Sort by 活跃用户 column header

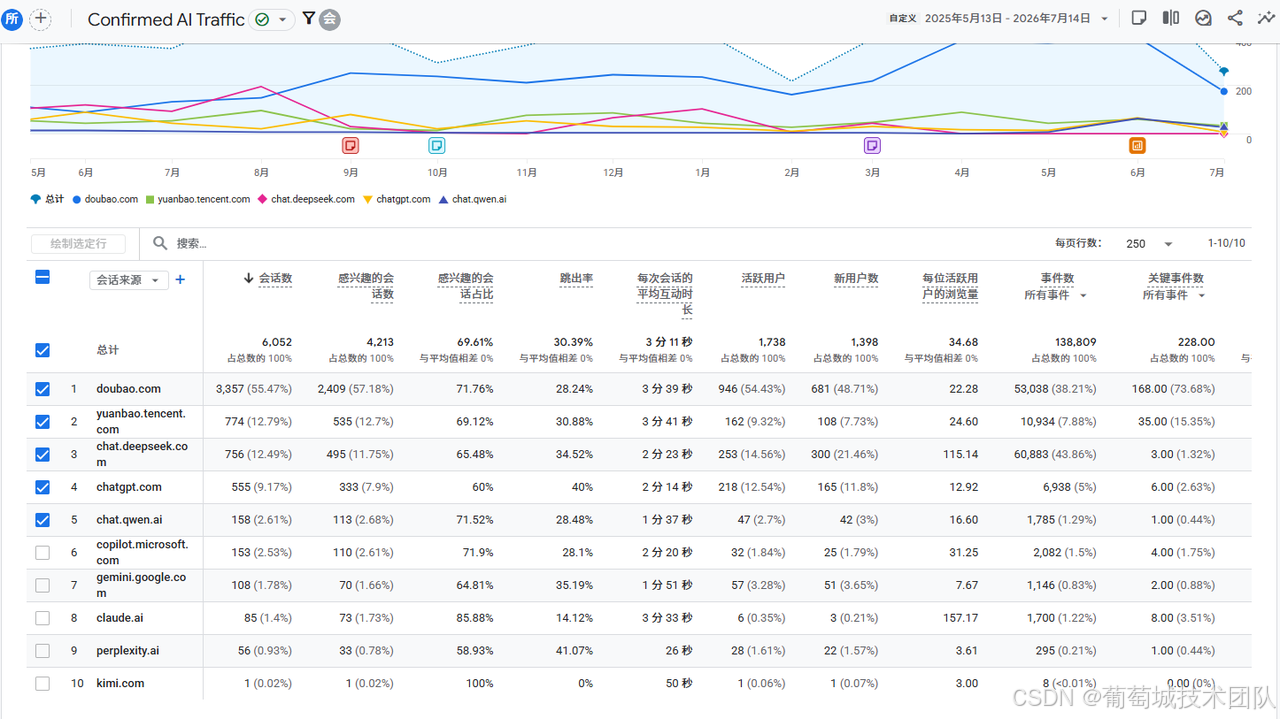(763, 278)
